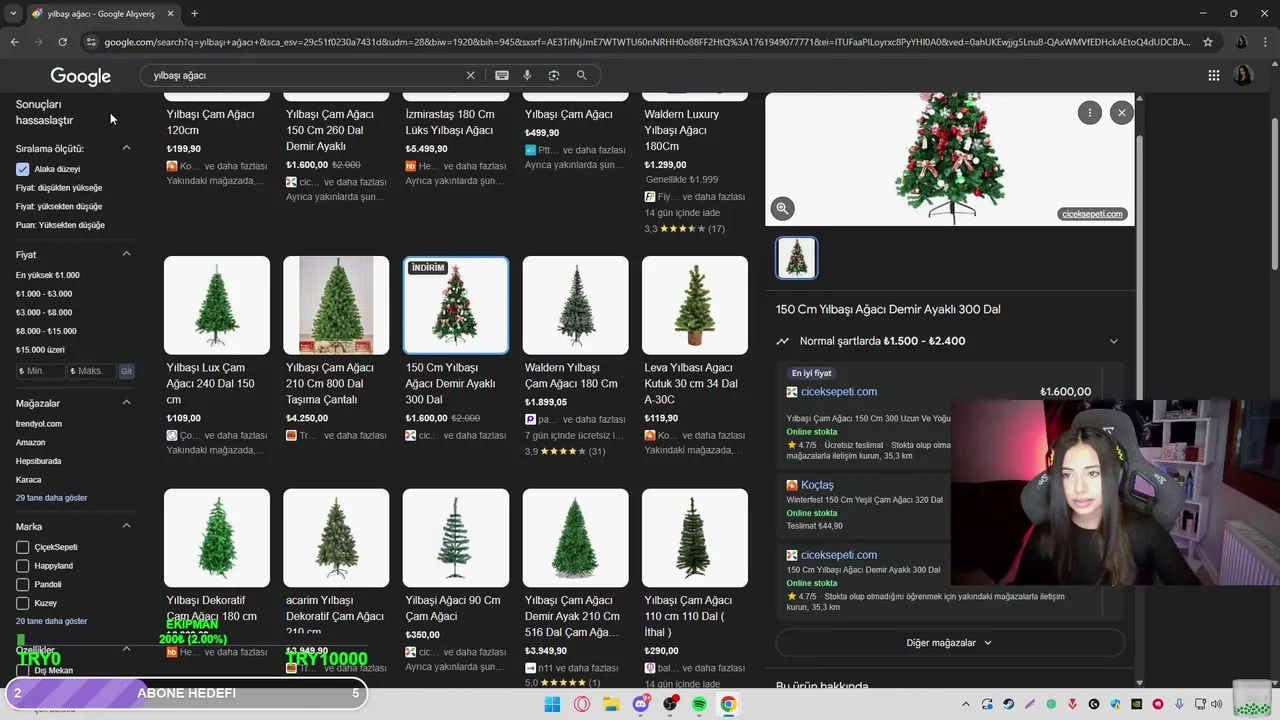Collapse the Mağazalar filter section
This screenshot has height=720, width=1280.
(126, 402)
